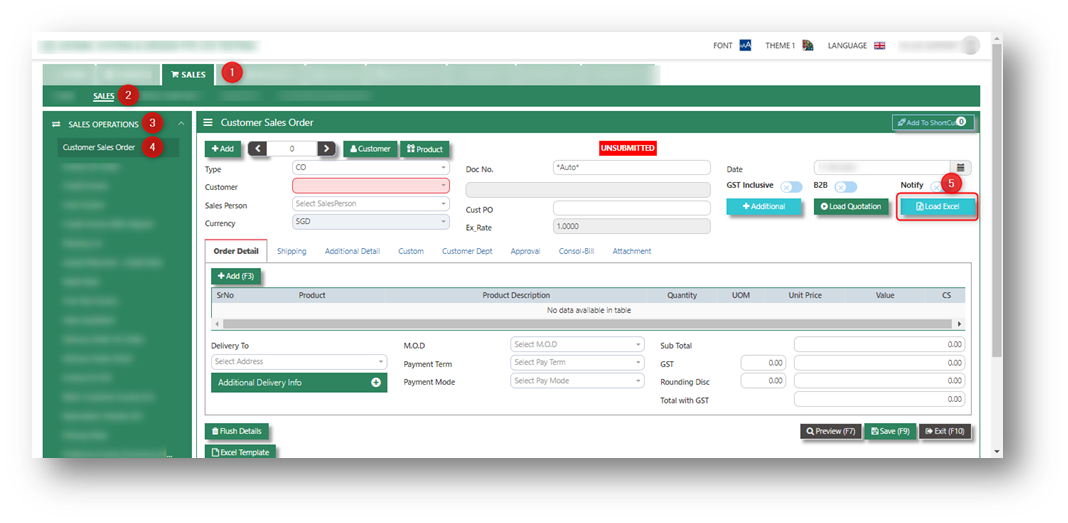Click the hamburger menu icon beside Customer Sales Order
Image resolution: width=1068 pixels, height=523 pixels.
tap(208, 123)
